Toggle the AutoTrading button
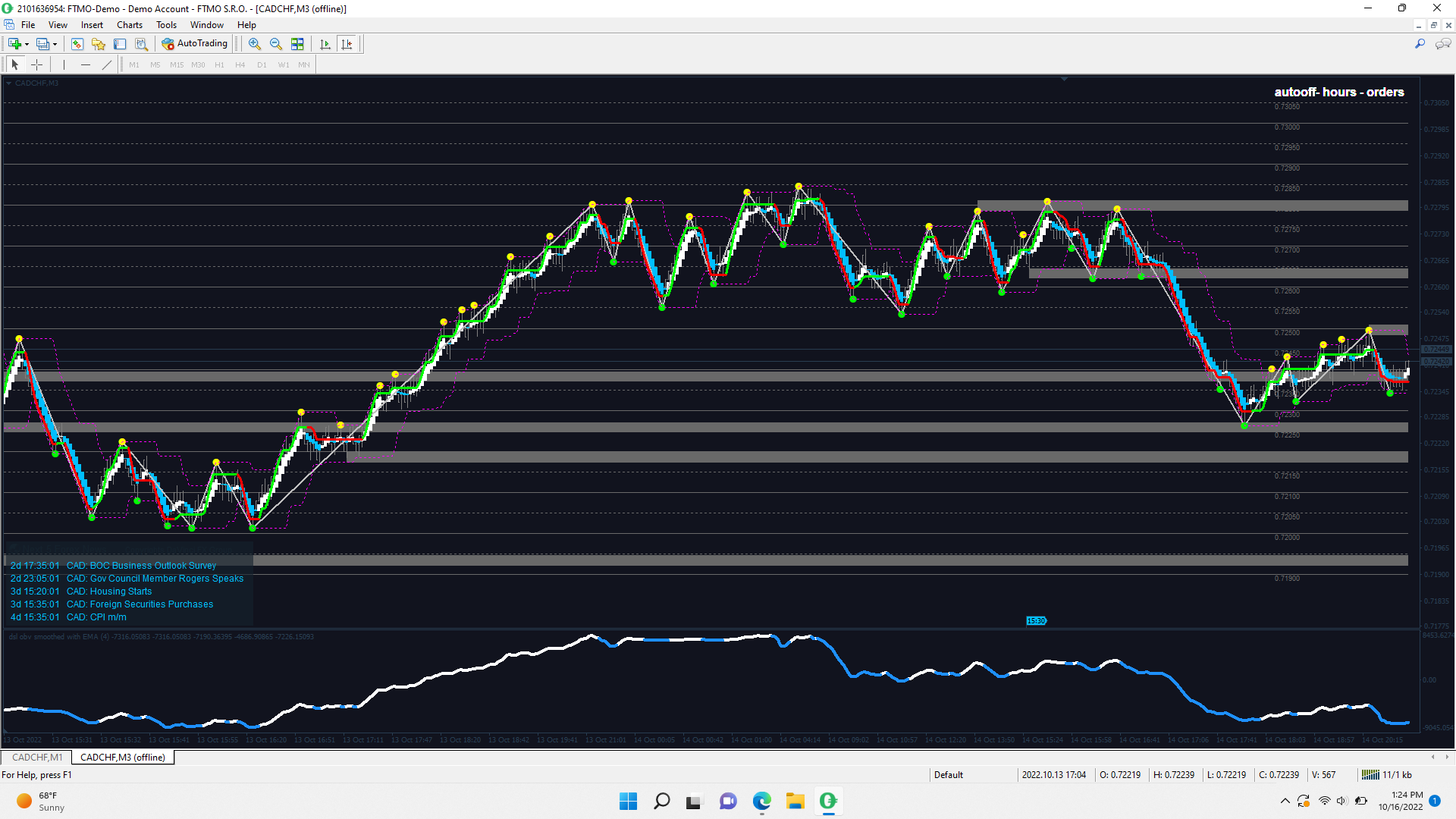This screenshot has width=1456, height=819. click(x=195, y=44)
